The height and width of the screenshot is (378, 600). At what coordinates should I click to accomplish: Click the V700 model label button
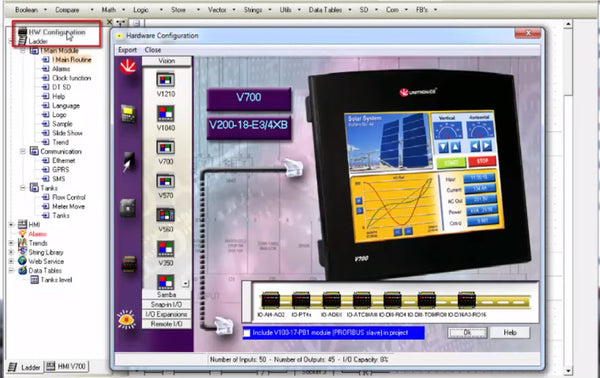coord(249,99)
